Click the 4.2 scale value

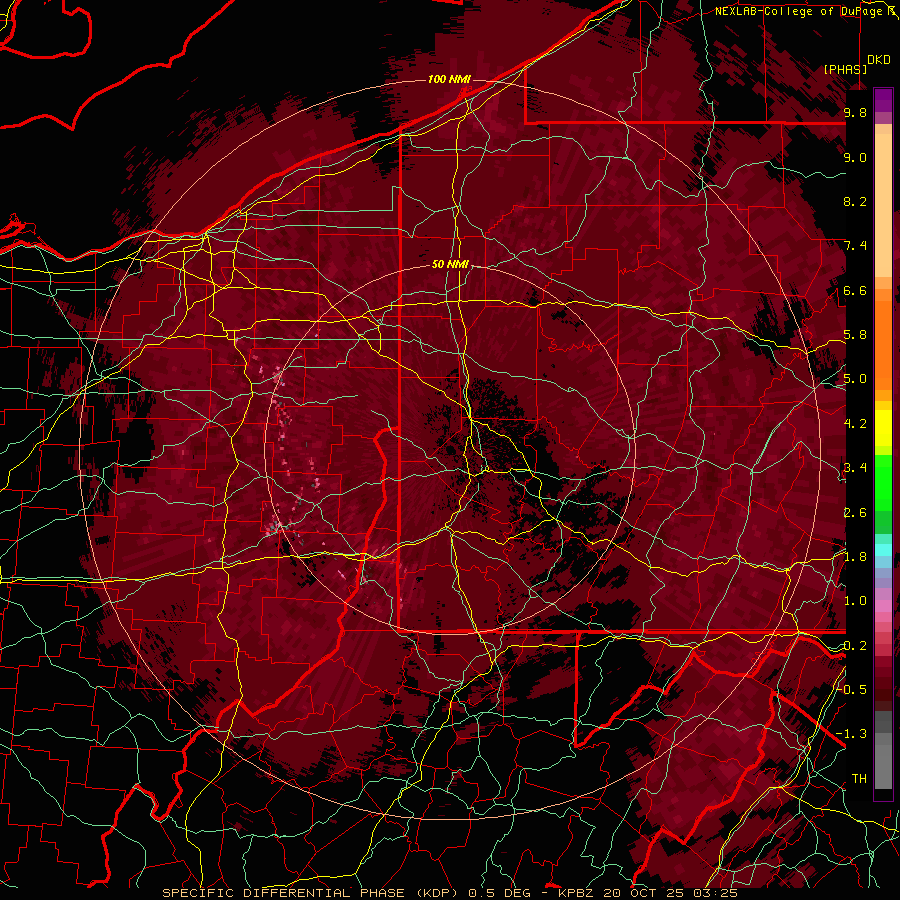(x=855, y=424)
